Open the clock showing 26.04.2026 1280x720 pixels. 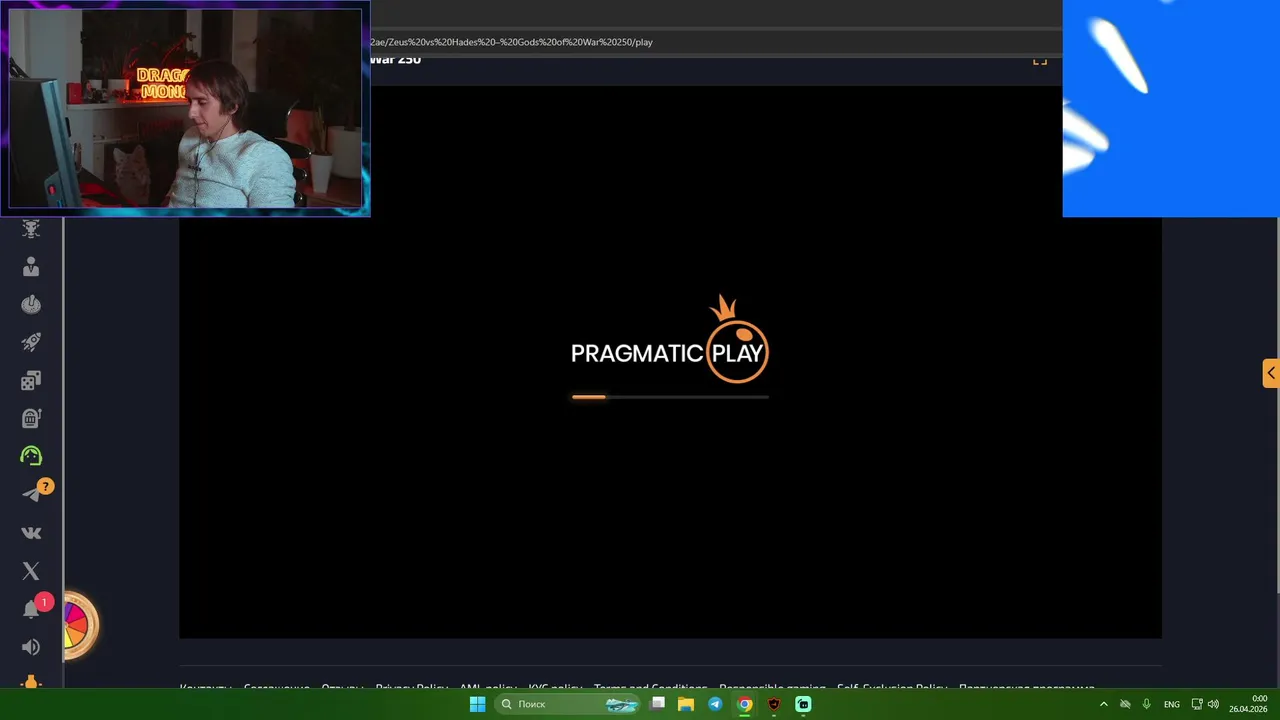pyautogui.click(x=1248, y=704)
